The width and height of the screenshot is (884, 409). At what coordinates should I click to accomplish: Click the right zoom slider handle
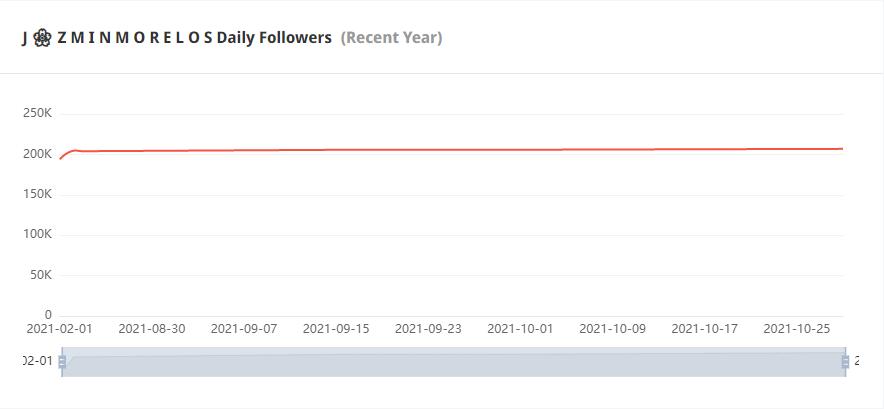click(x=845, y=361)
